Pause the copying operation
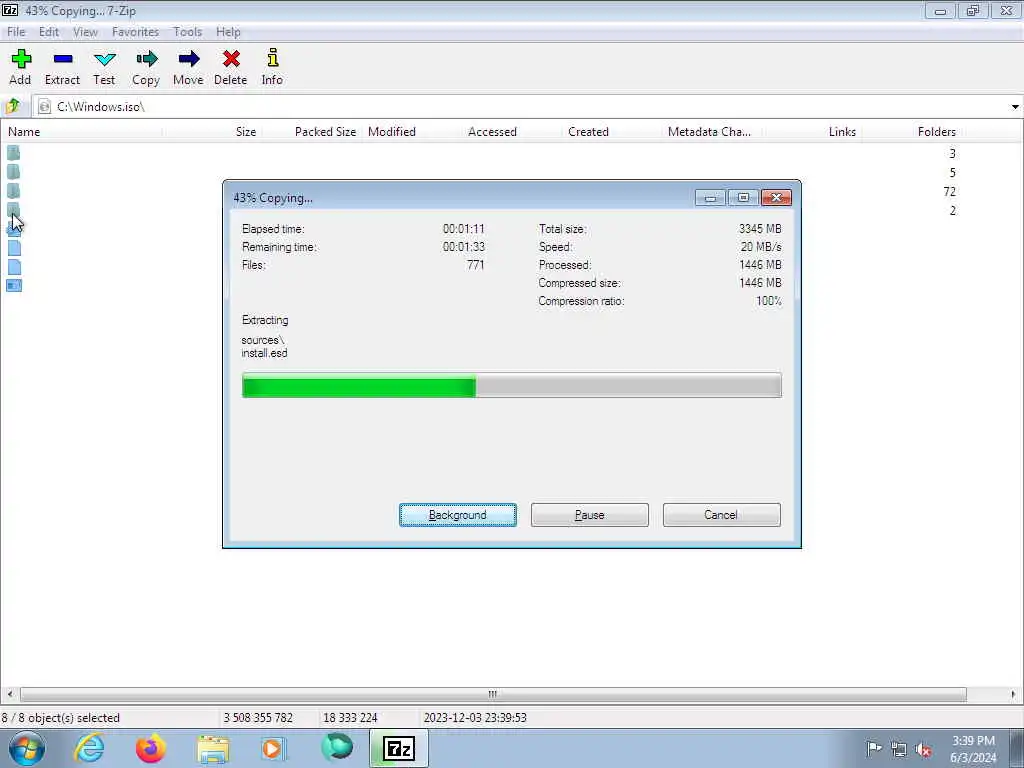The height and width of the screenshot is (768, 1024). pos(590,515)
